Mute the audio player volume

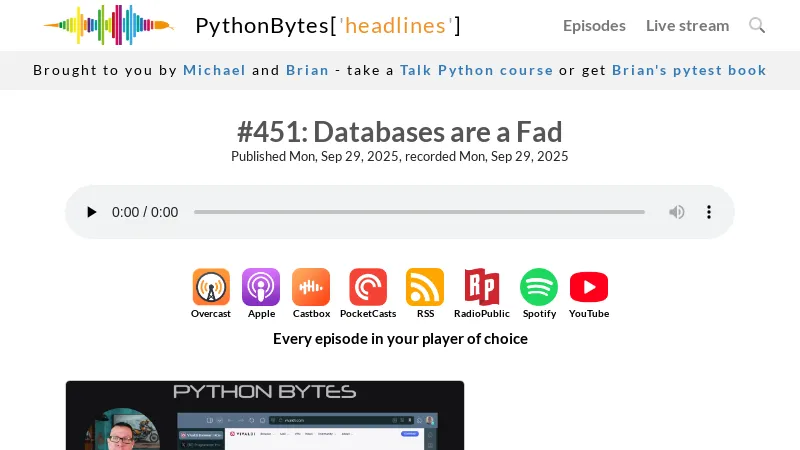(677, 212)
